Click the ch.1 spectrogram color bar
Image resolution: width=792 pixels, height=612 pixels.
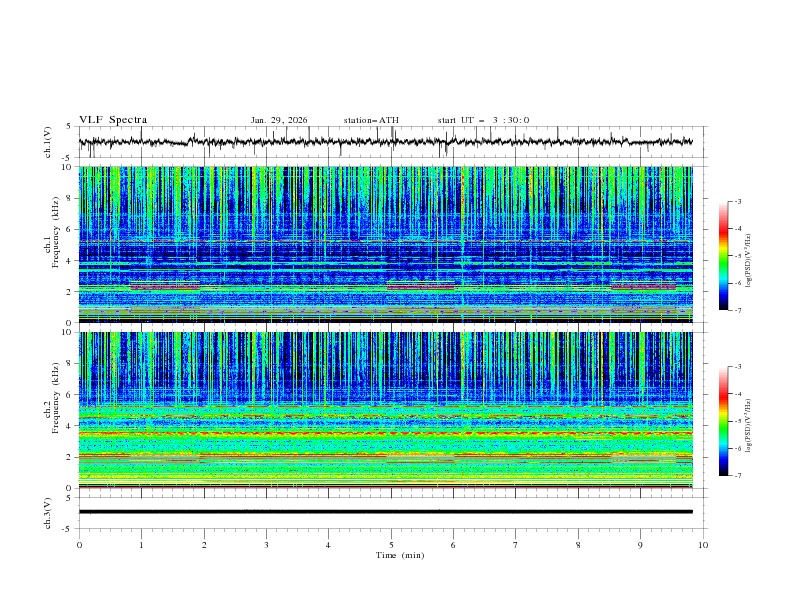[723, 256]
